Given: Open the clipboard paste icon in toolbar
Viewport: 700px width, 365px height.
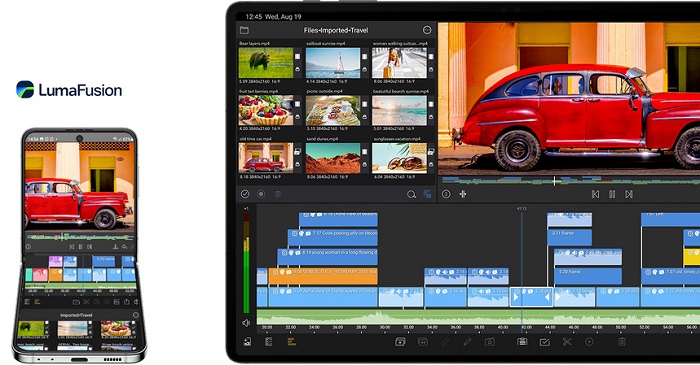Looking at the screenshot, I should pyautogui.click(x=522, y=342).
